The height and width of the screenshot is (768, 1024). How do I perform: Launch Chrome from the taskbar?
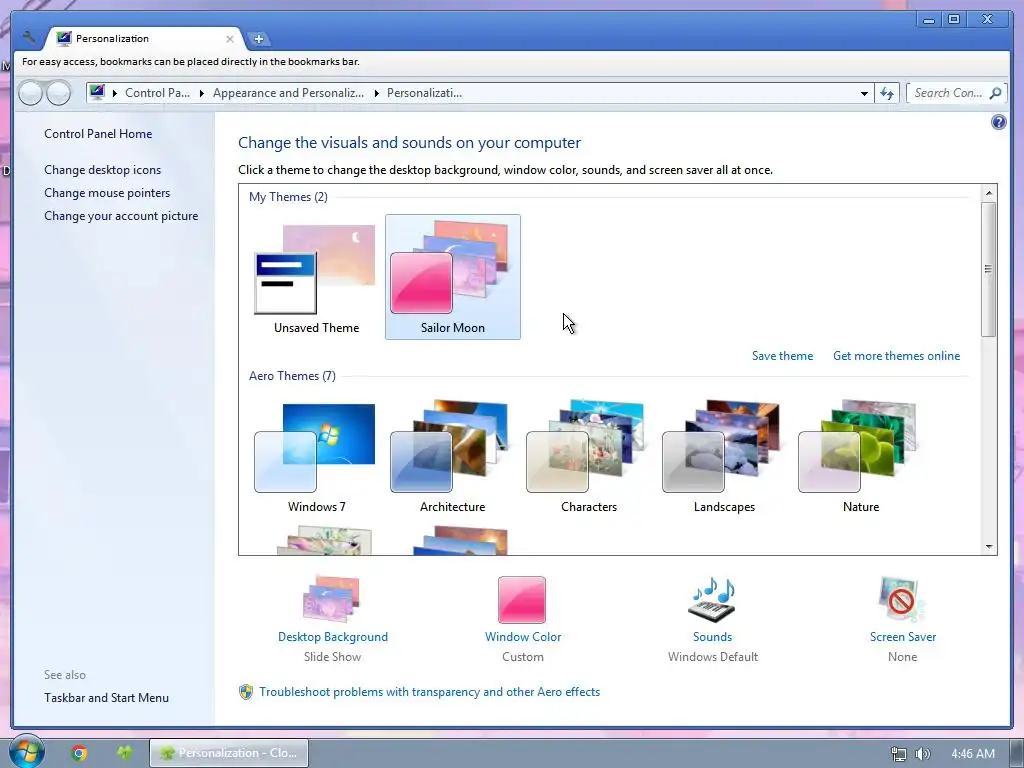coord(79,753)
